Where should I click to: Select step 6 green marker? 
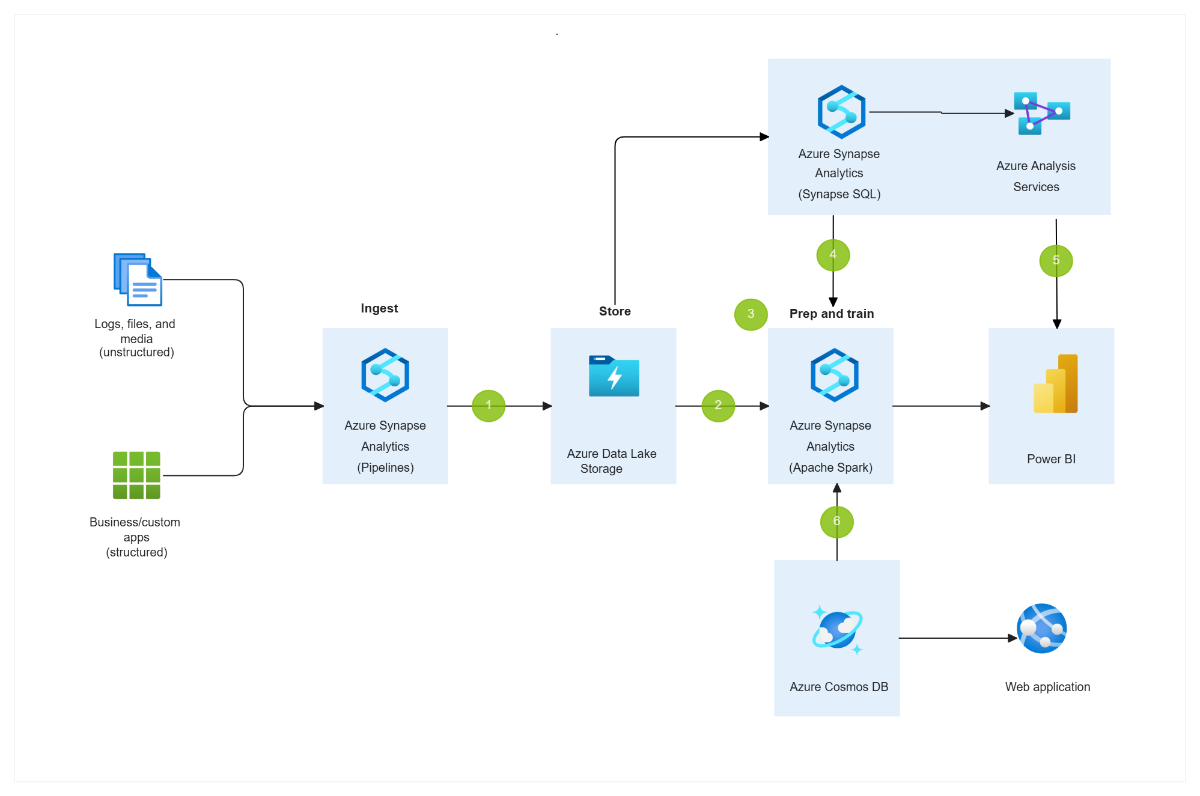[x=837, y=522]
